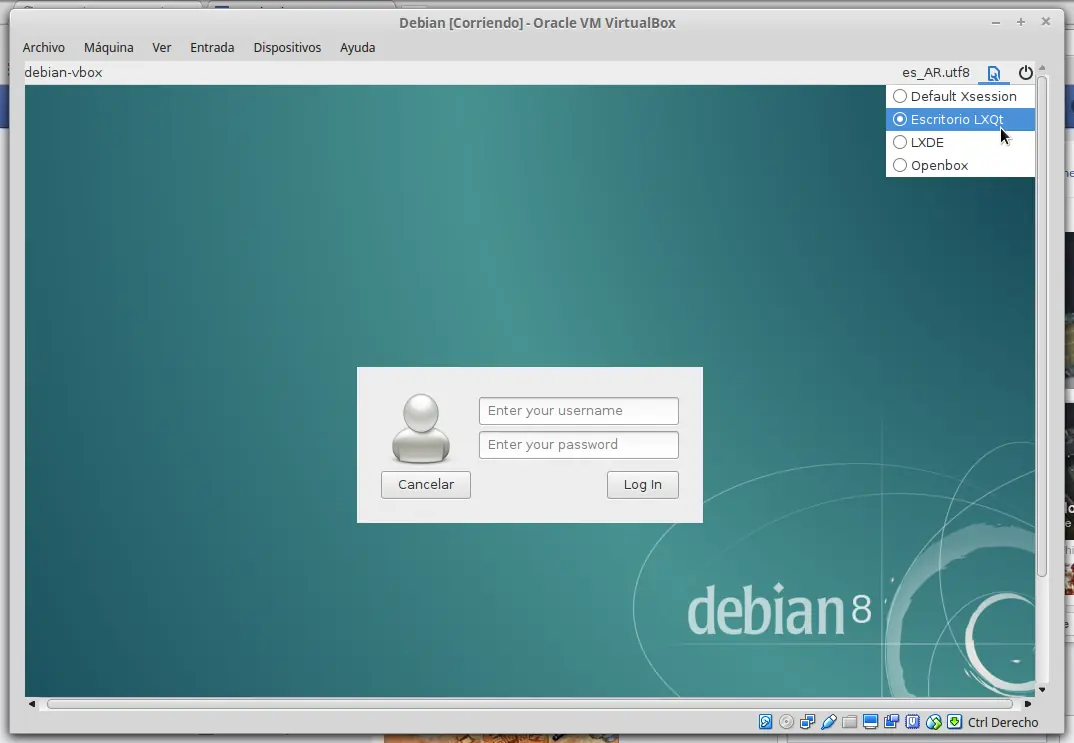Screen dimensions: 1074x743
Task: Open the power menu icon
Action: coord(1025,73)
